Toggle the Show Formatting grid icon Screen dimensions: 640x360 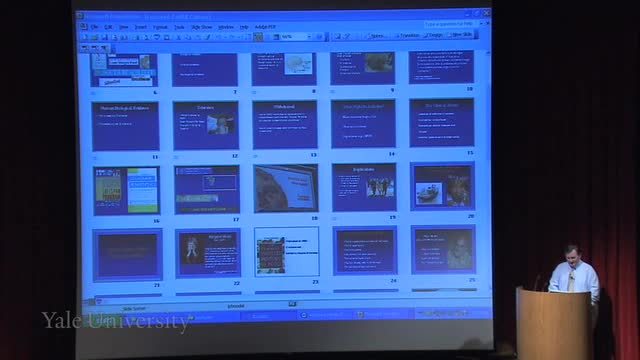pos(258,37)
